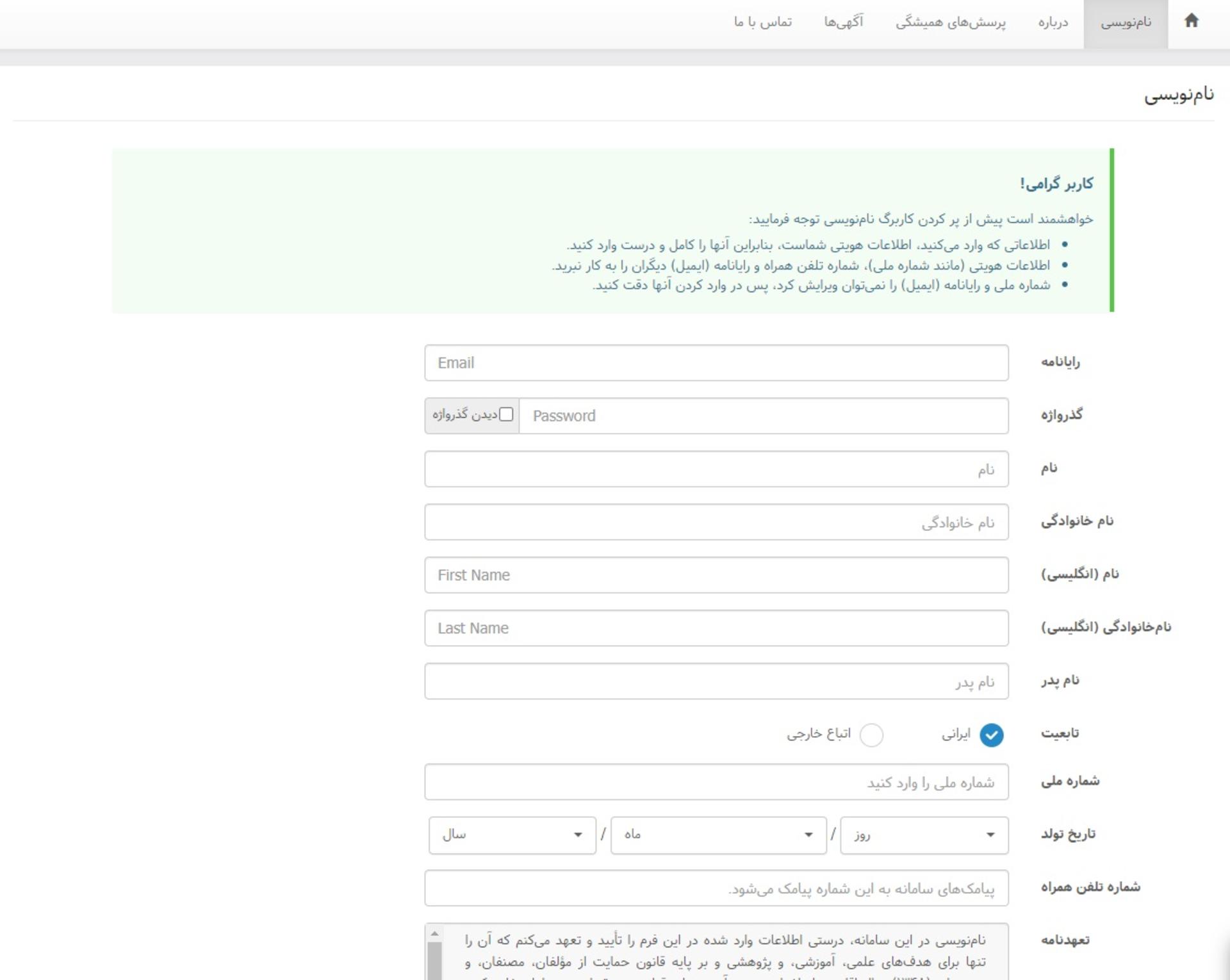Screen dimensions: 1230x980
Task: Click the تعهدنامه scrollbar up arrow
Action: (x=434, y=934)
